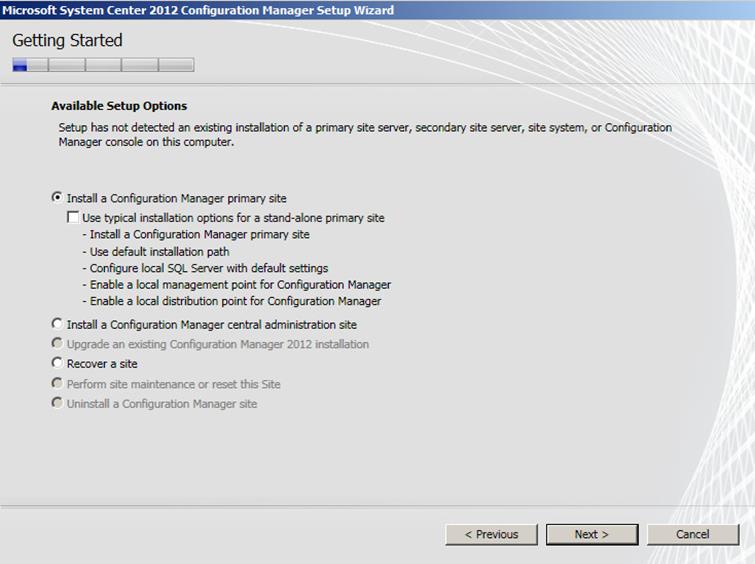Click the last segment of the progress bar
This screenshot has height=564, width=755.
[176, 65]
